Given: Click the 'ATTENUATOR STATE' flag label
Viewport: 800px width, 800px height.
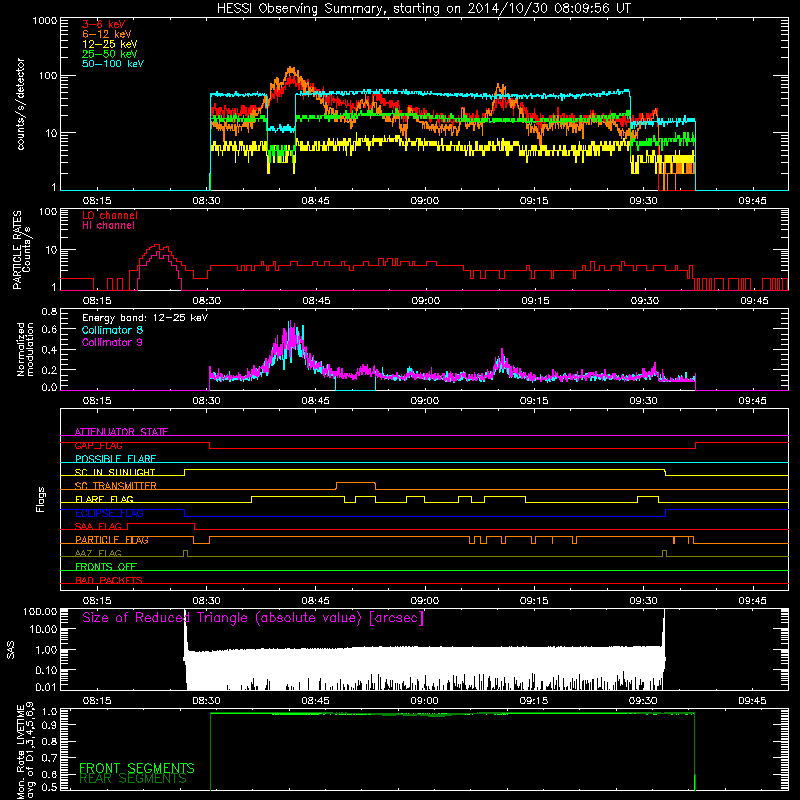Looking at the screenshot, I should click(121, 432).
